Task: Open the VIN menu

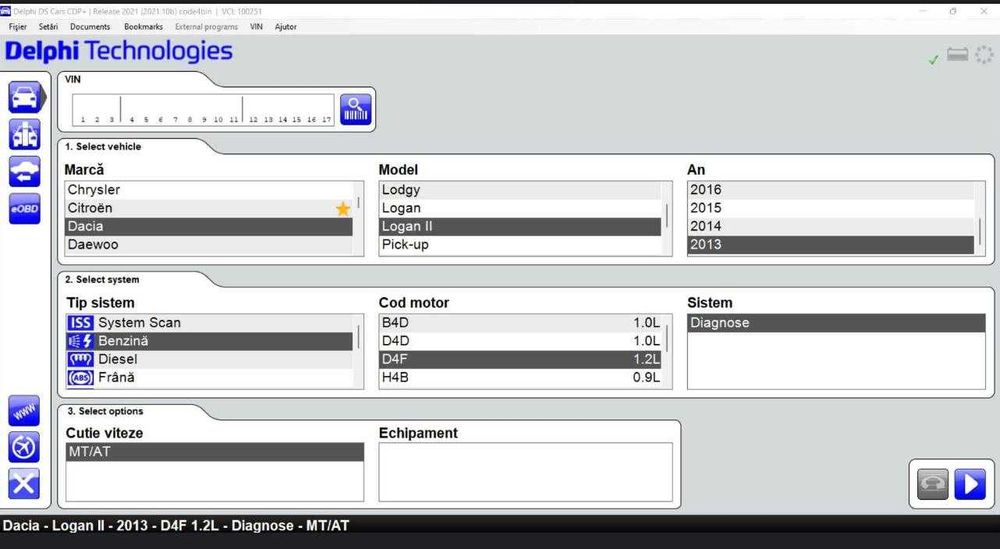Action: pos(256,27)
